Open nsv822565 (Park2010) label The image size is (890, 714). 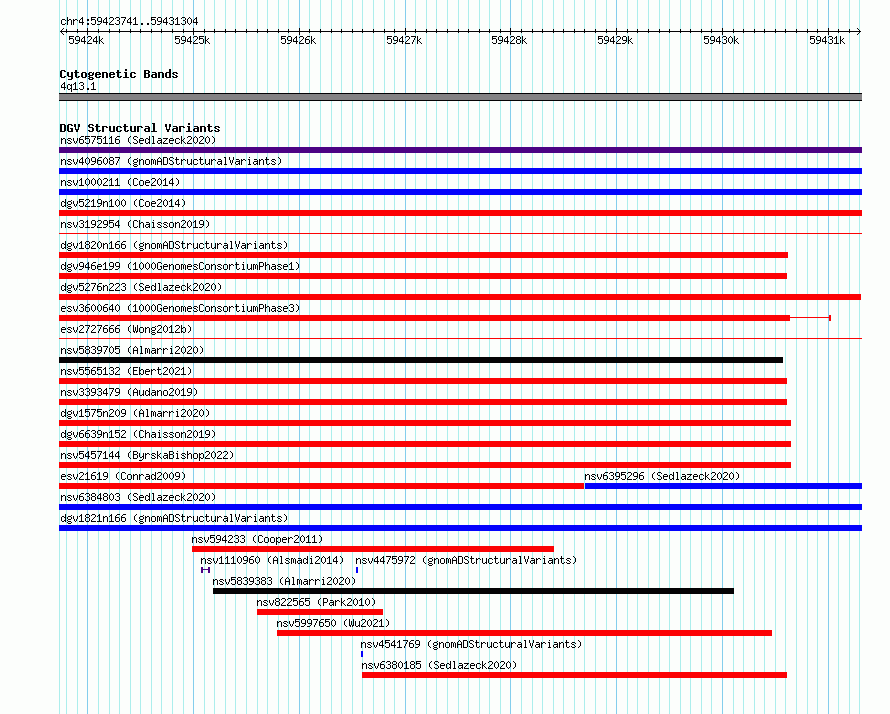click(x=316, y=602)
